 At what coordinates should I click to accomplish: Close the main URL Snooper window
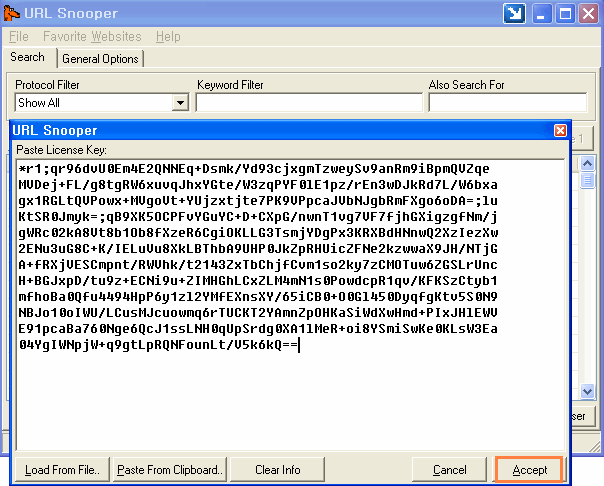(x=589, y=14)
